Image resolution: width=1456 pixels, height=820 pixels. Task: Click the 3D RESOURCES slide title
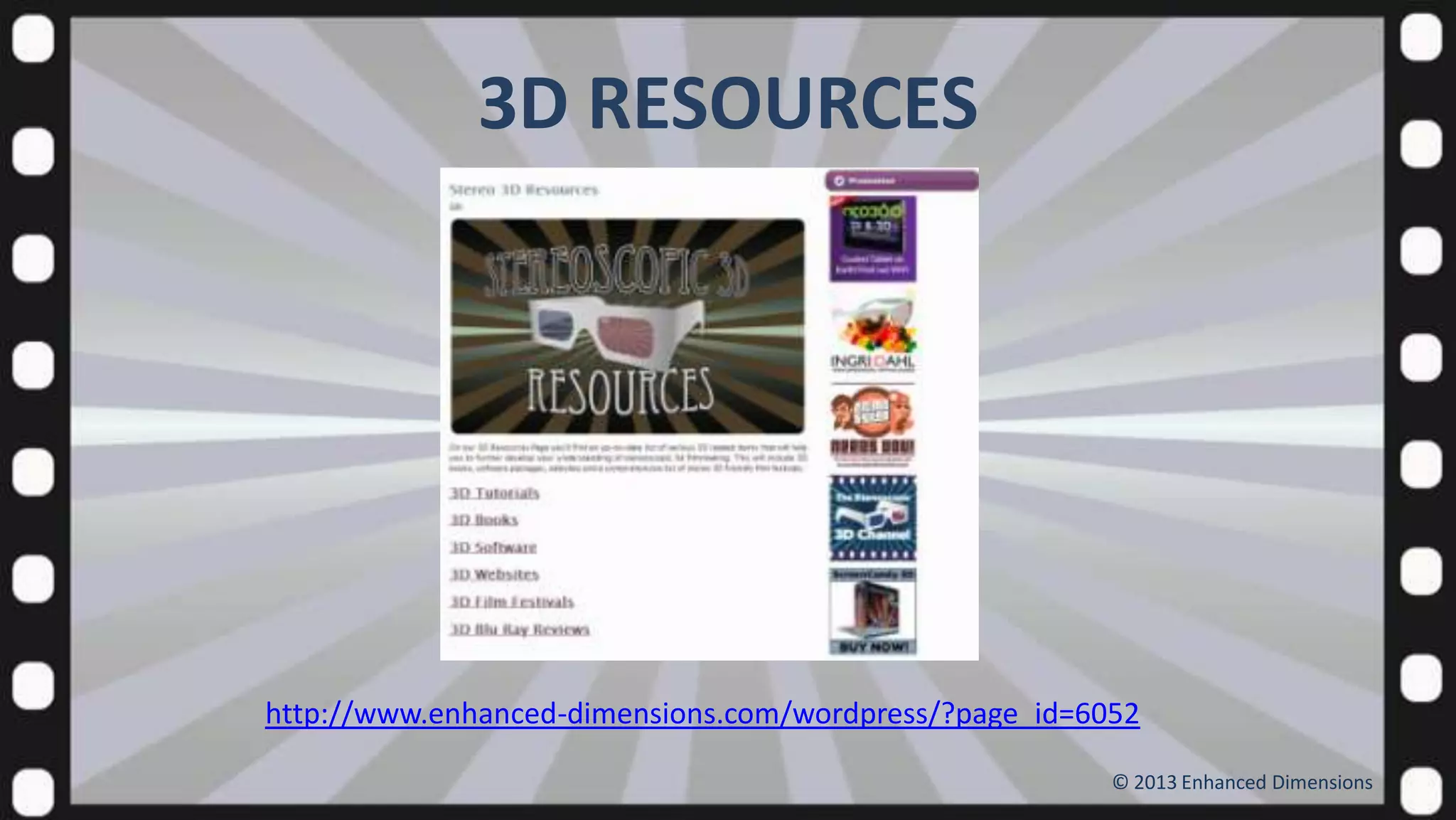point(728,104)
